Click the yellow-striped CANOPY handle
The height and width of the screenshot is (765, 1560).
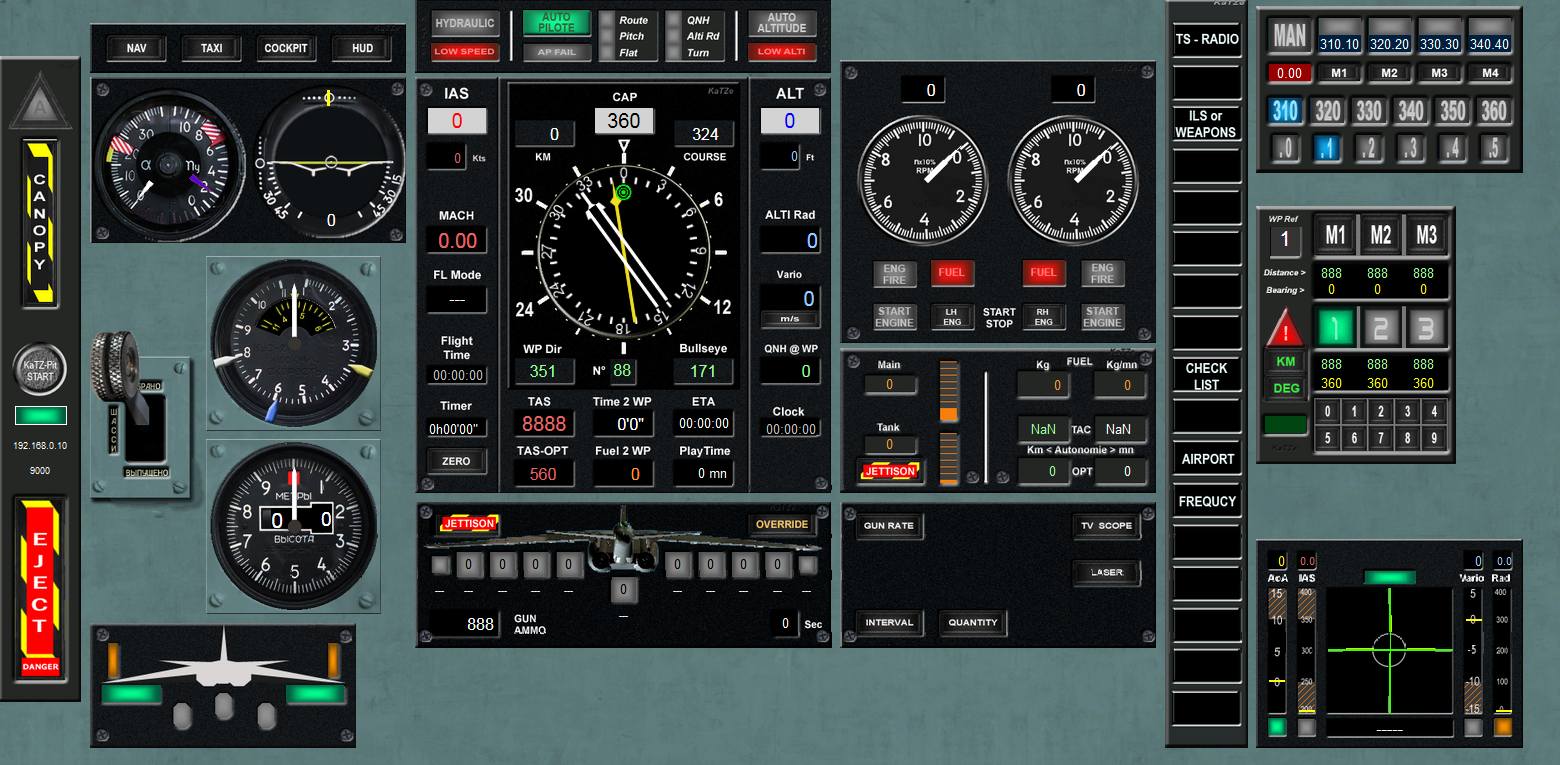click(40, 223)
